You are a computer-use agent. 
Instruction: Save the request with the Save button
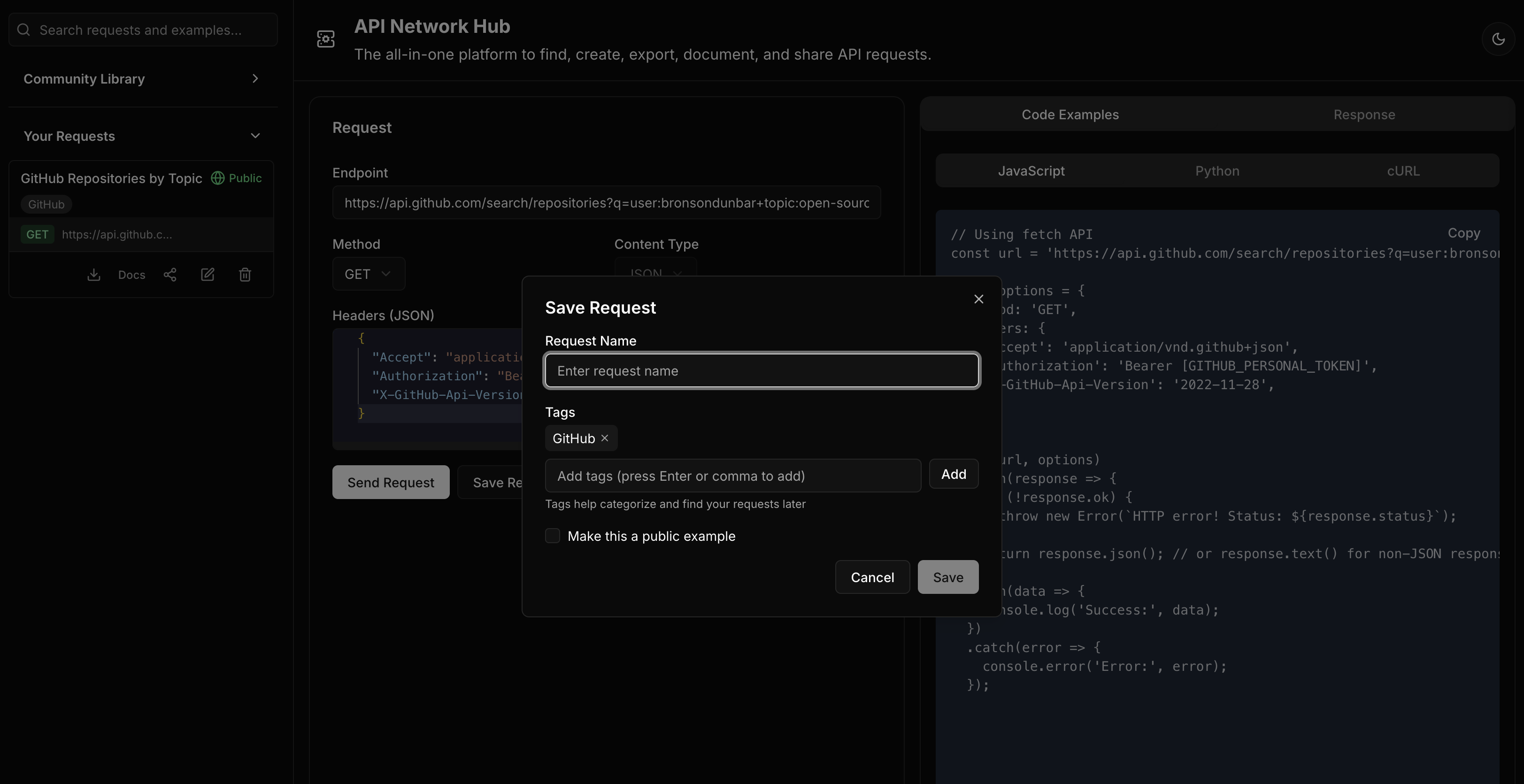coord(947,577)
